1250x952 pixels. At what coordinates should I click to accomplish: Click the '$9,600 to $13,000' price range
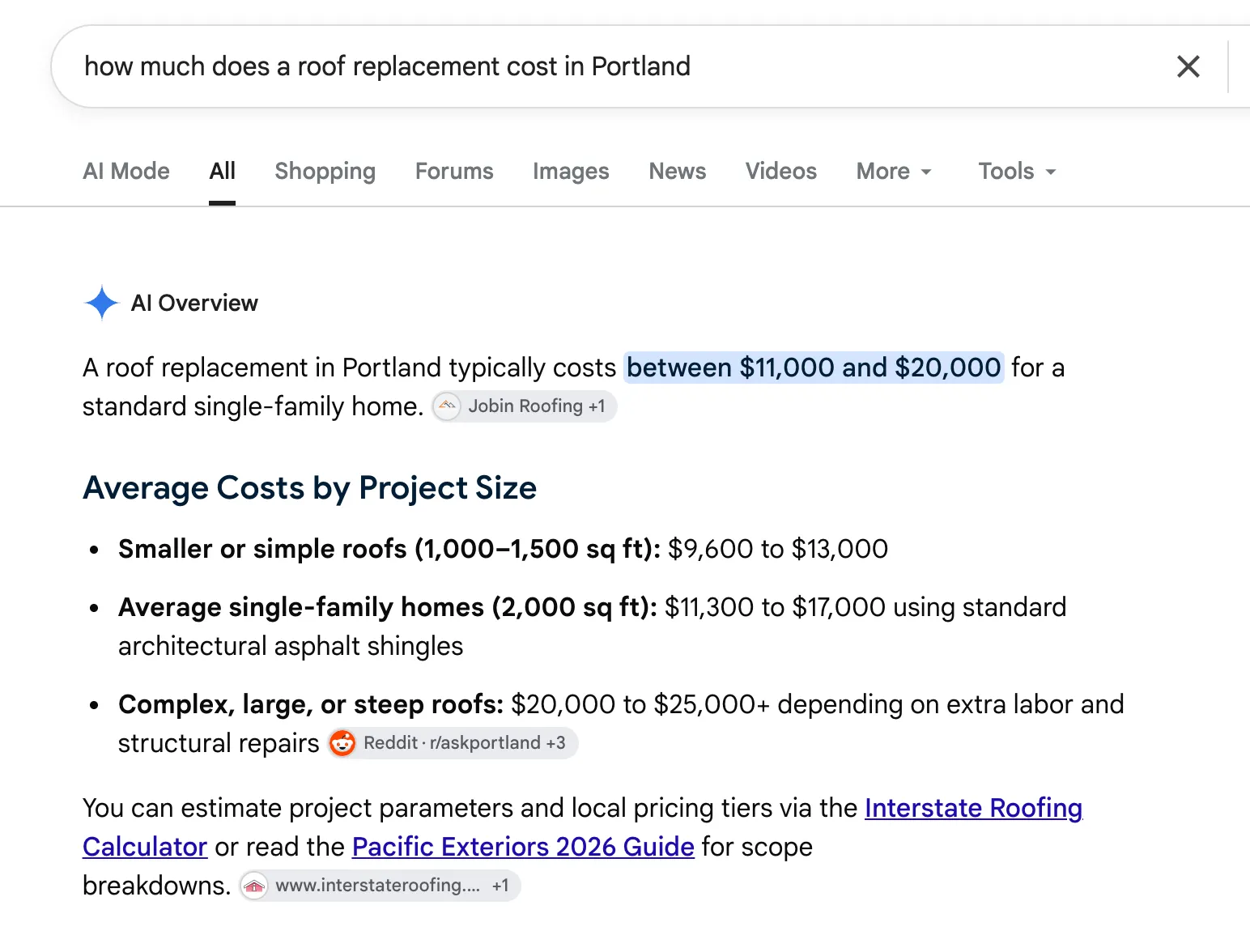(778, 549)
